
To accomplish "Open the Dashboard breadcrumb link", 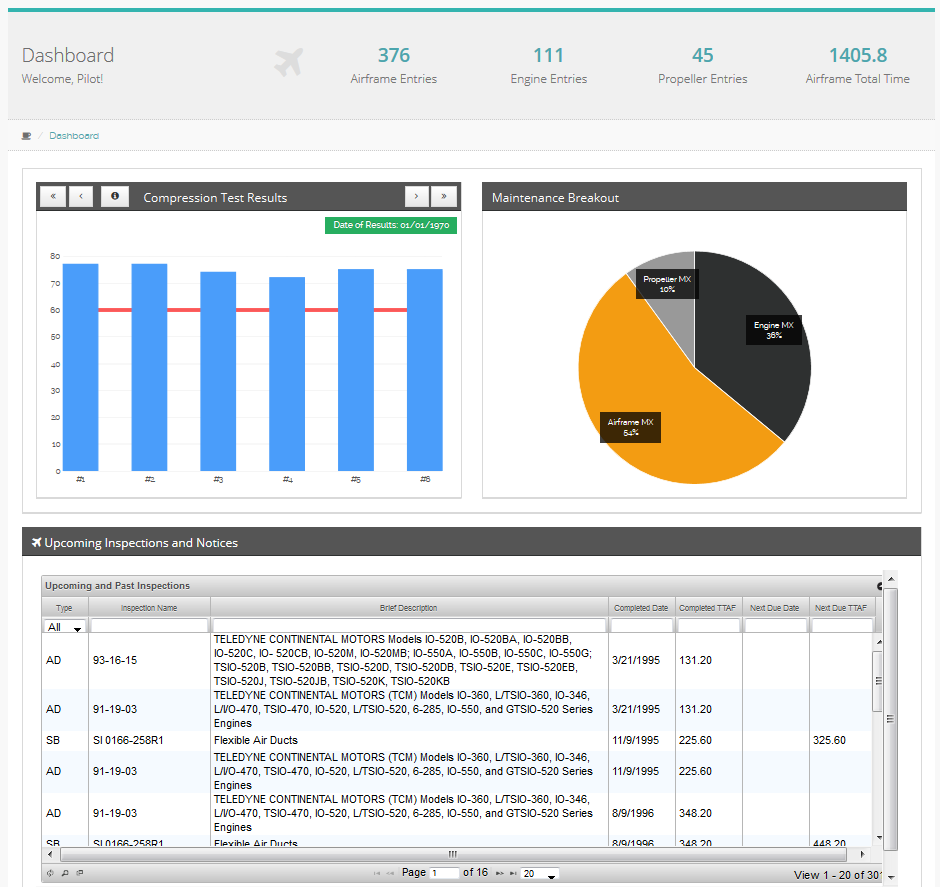I will pyautogui.click(x=74, y=136).
